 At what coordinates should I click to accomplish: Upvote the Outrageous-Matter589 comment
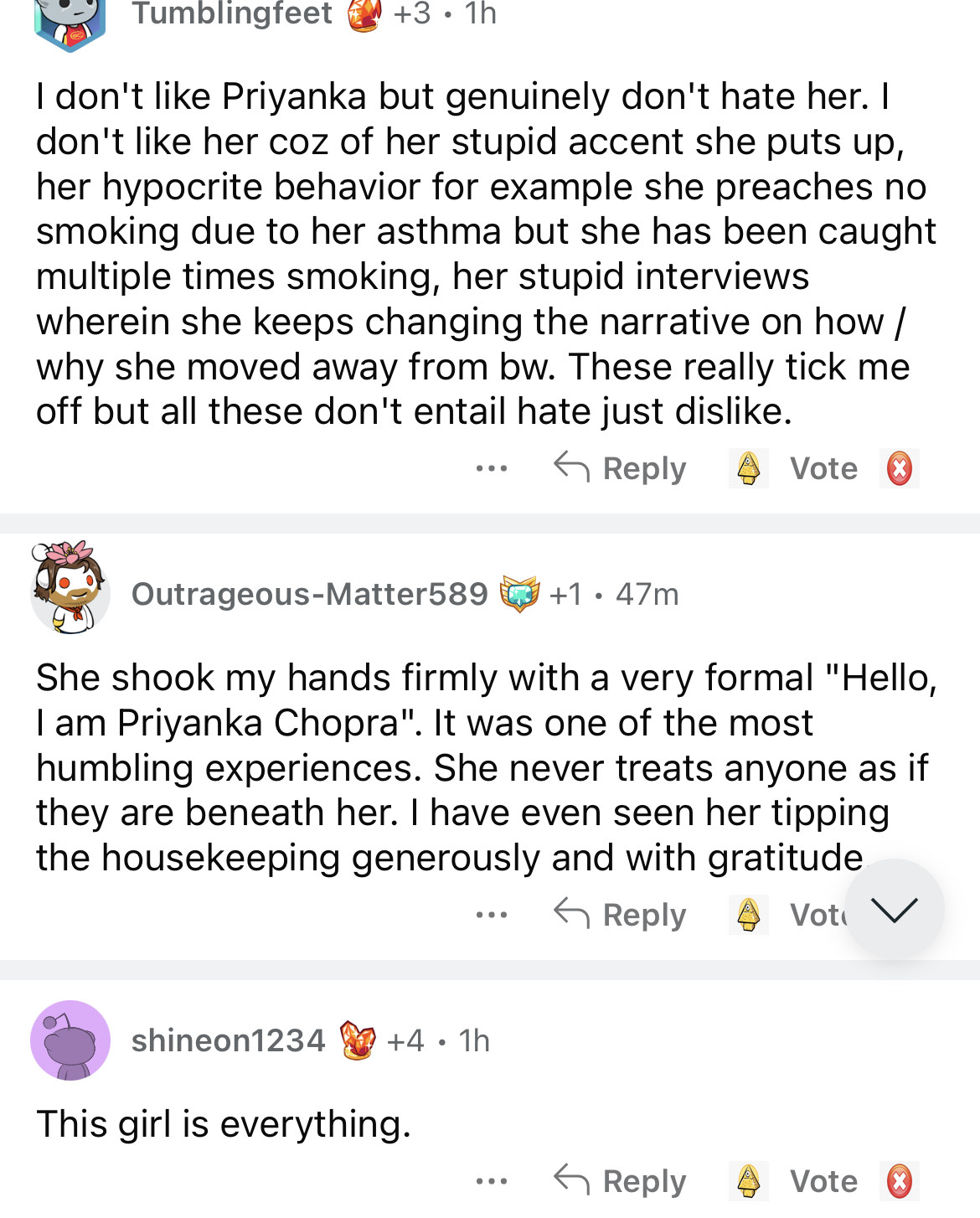[x=749, y=915]
